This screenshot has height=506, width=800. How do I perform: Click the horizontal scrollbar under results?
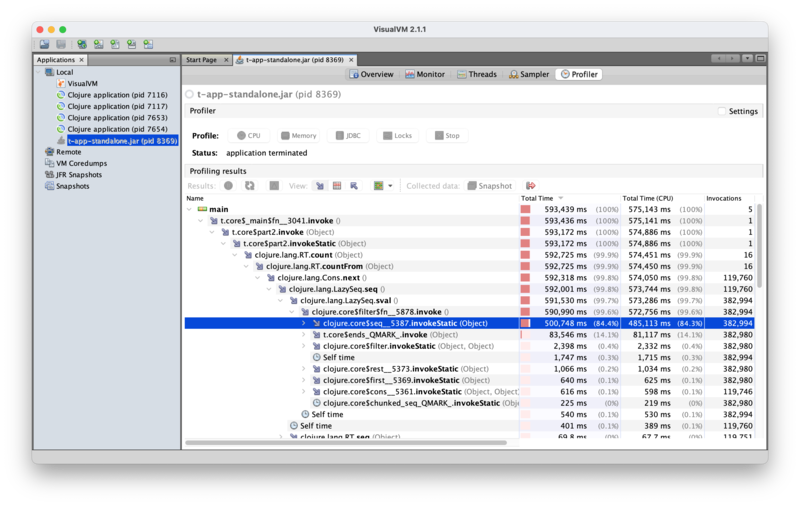(346, 443)
